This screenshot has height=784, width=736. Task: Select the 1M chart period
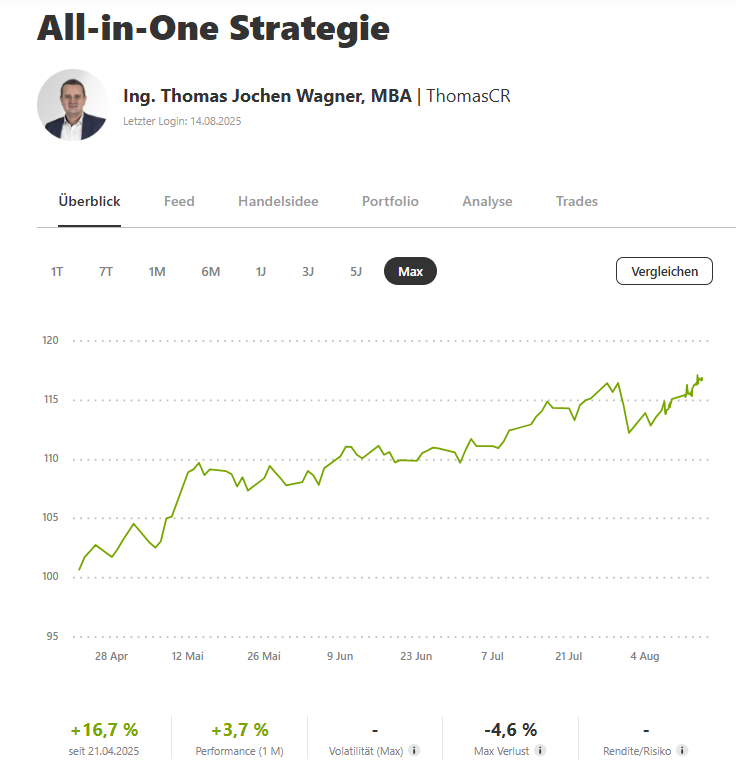point(157,271)
